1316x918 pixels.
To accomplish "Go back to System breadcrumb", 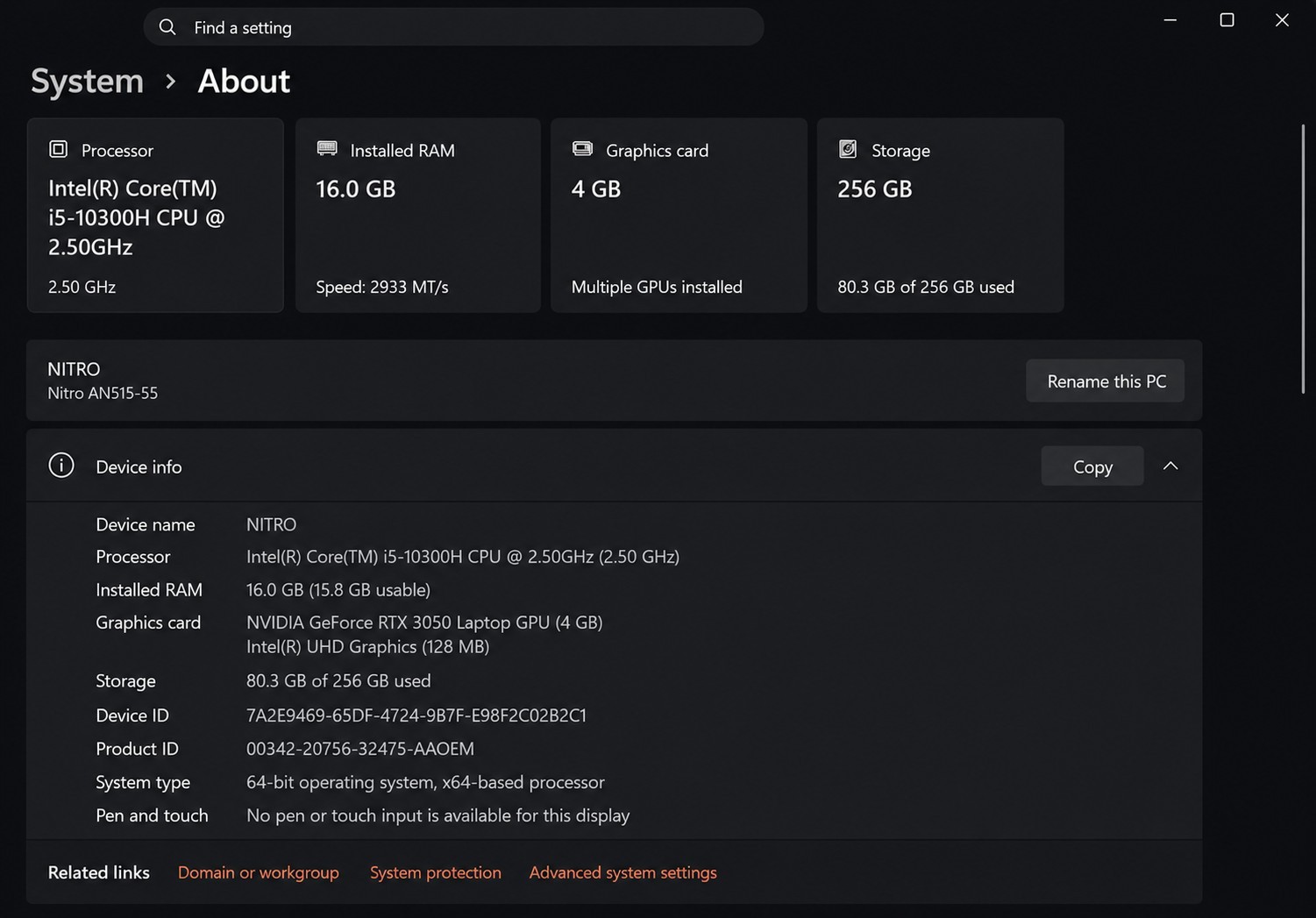I will pos(87,81).
